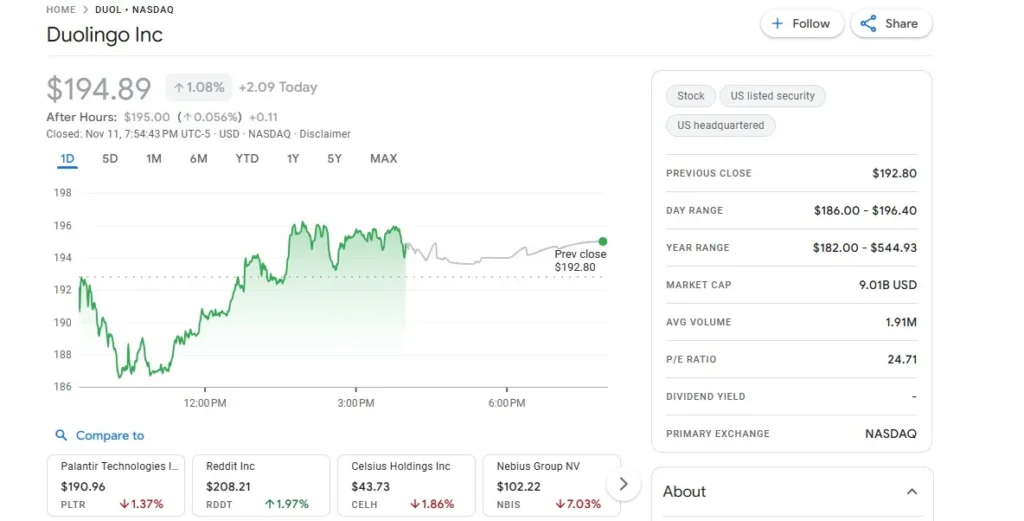Viewport: 1024px width, 521px height.
Task: Select the MAX time range
Action: (383, 158)
